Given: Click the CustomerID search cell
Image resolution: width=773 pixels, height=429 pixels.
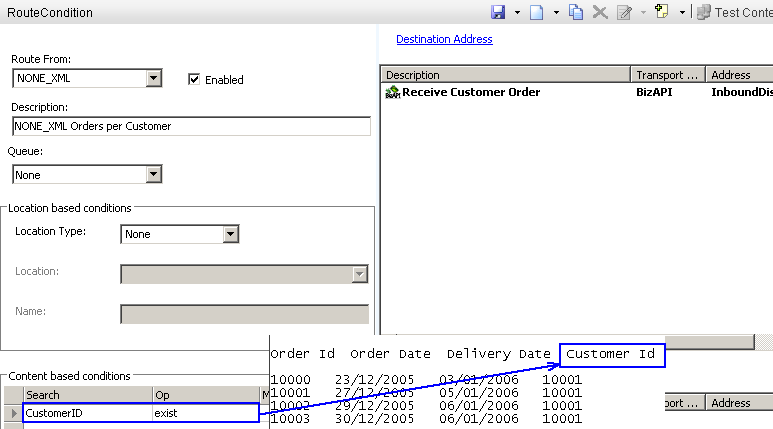Looking at the screenshot, I should [x=87, y=413].
